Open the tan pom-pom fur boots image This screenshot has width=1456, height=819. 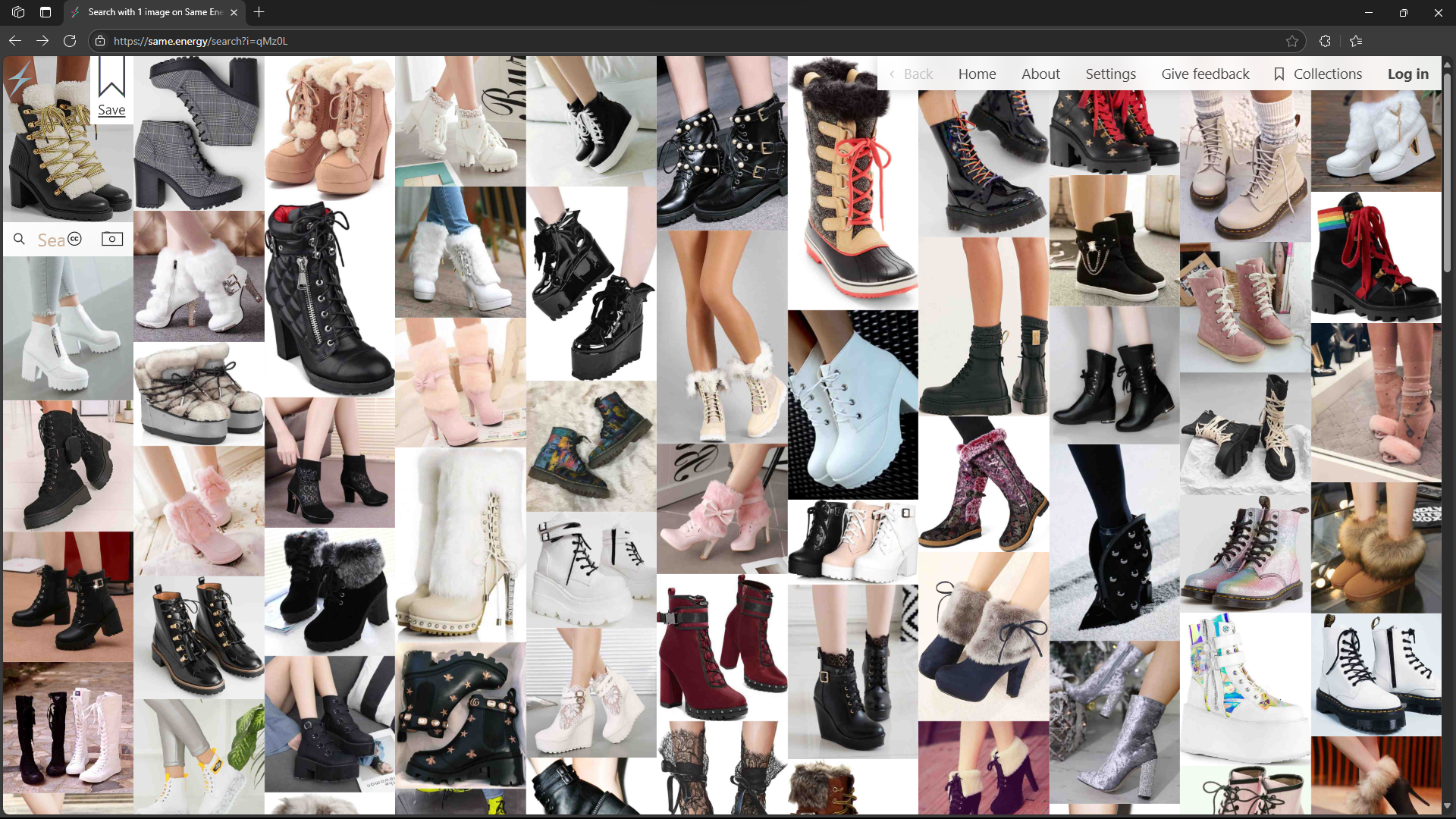pyautogui.click(x=329, y=127)
